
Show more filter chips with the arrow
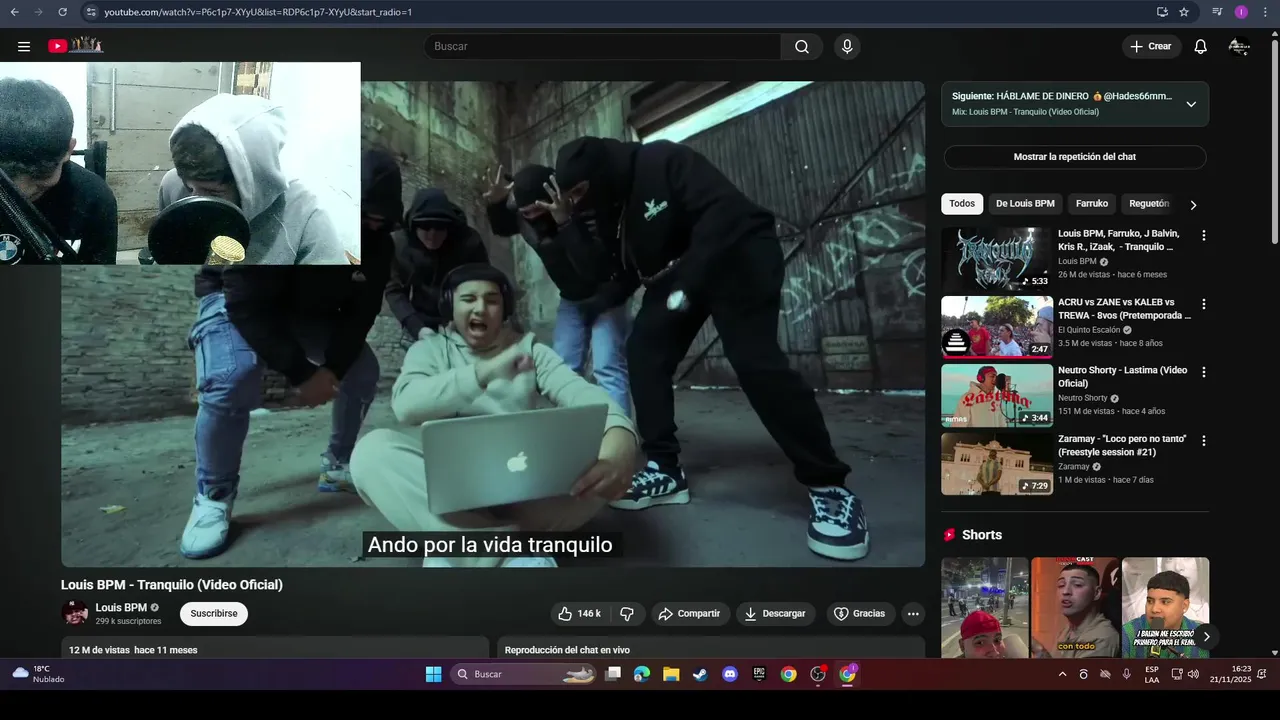(1193, 204)
